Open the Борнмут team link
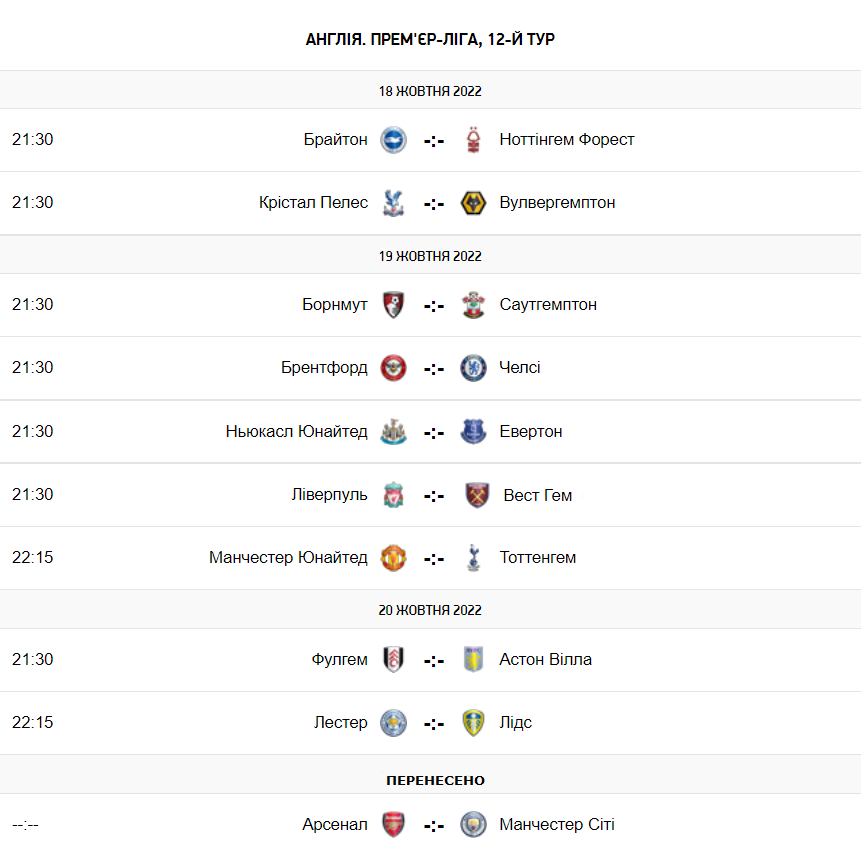Viewport: 861px width, 864px height. coord(335,304)
